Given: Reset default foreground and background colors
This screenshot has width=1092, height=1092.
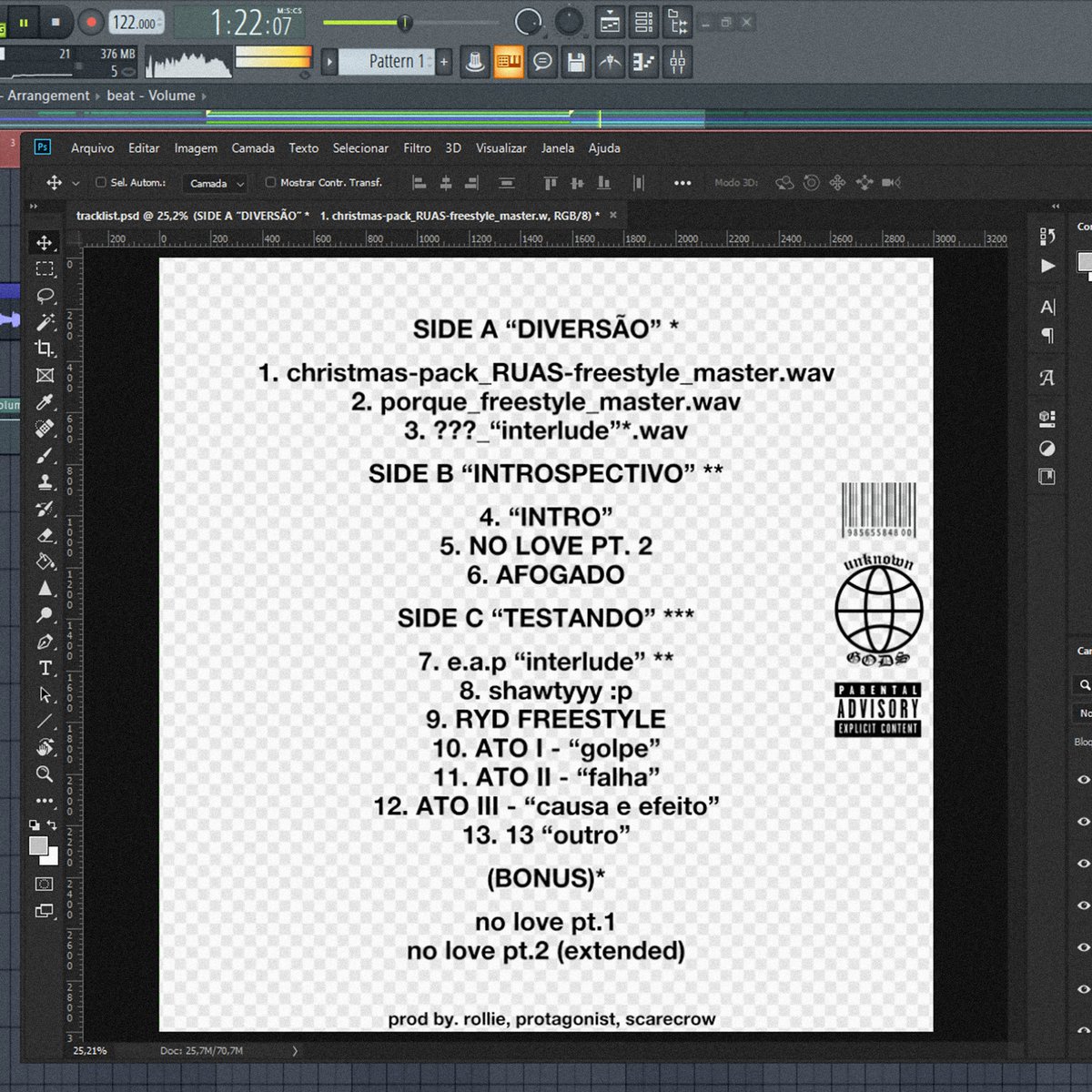Looking at the screenshot, I should click(x=35, y=824).
